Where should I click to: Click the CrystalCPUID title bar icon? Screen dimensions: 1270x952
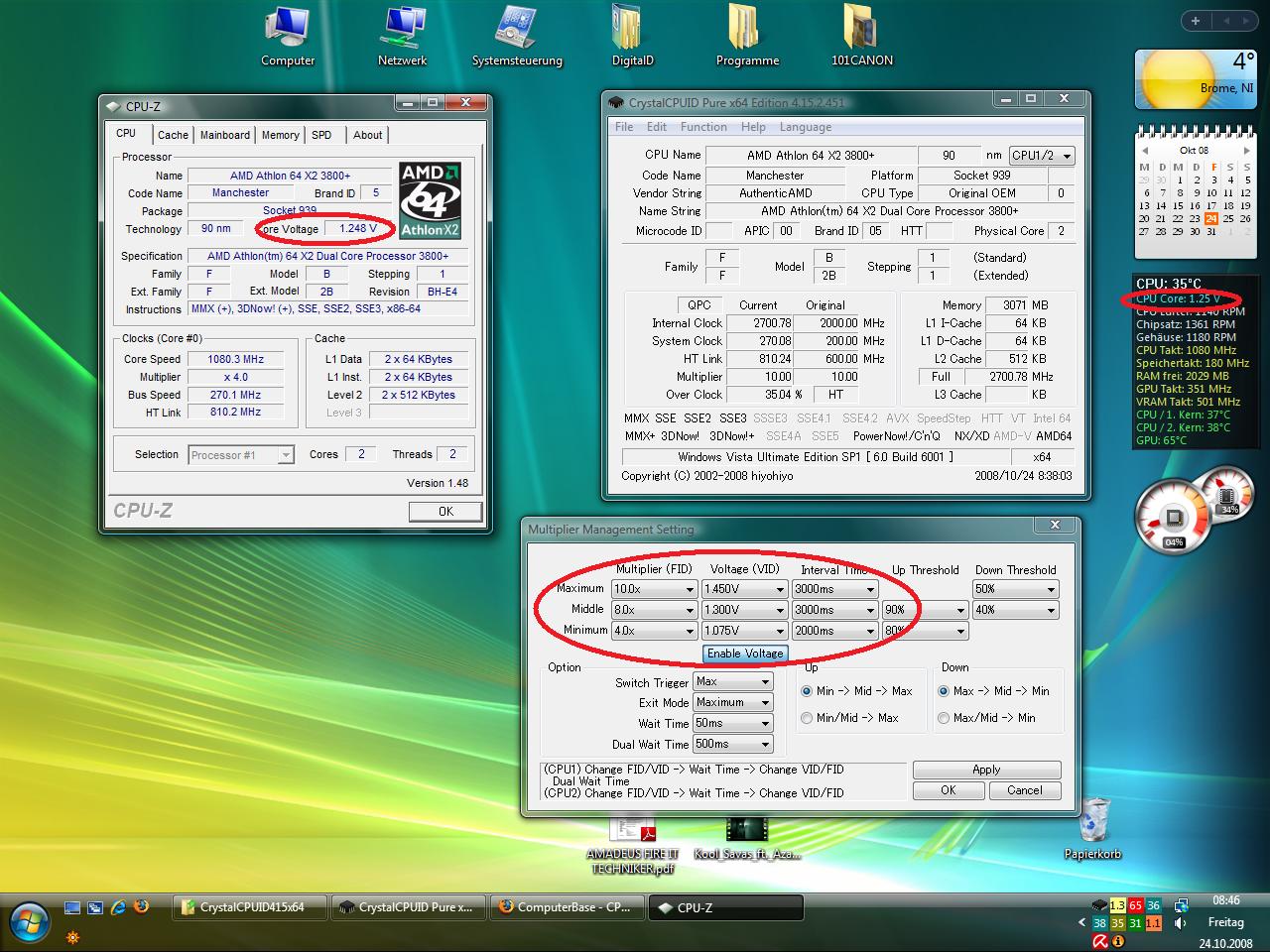tap(616, 103)
